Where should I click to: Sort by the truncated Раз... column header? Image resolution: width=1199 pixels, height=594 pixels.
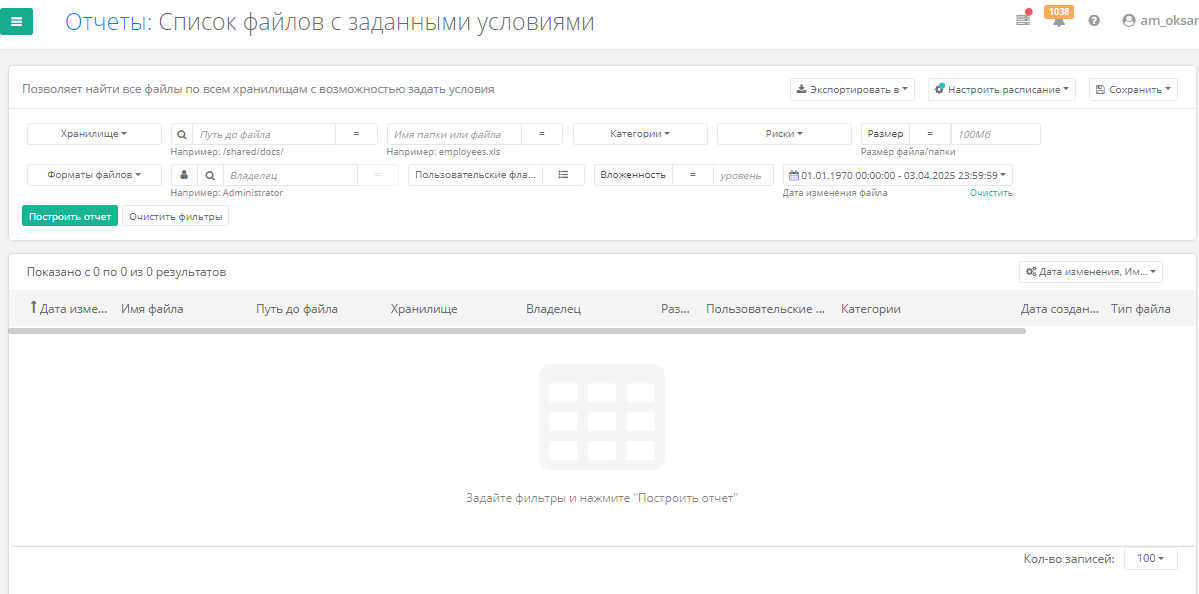pos(675,309)
